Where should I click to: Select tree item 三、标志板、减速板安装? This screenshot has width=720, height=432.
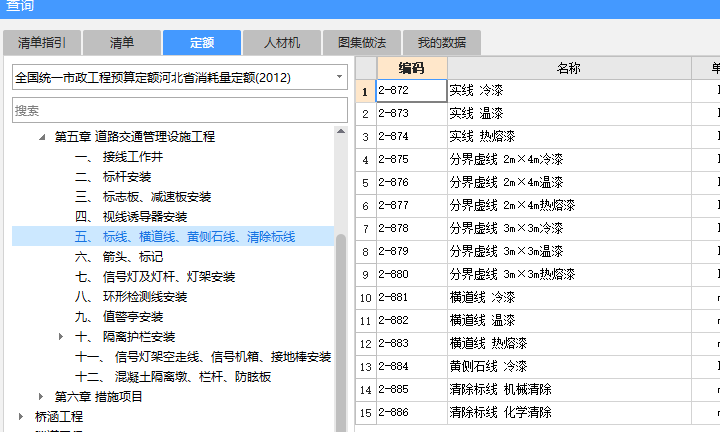point(143,197)
